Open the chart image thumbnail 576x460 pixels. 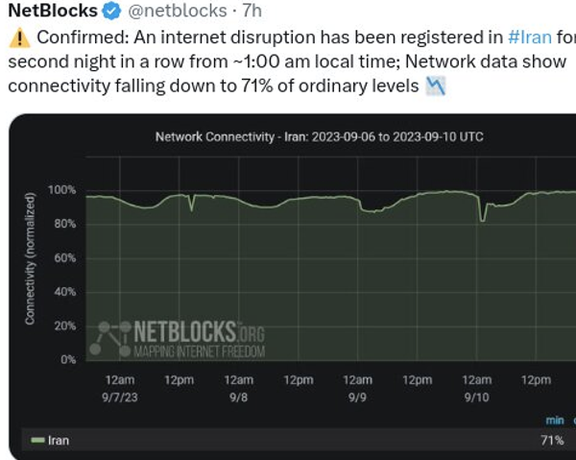pos(292,287)
